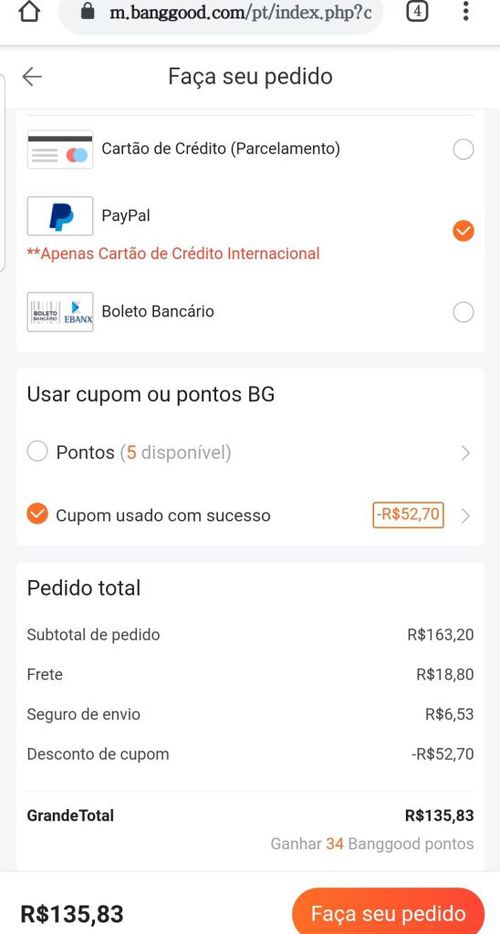Toggle the selected PayPal payment checkmark
The image size is (500, 934).
[x=464, y=231]
